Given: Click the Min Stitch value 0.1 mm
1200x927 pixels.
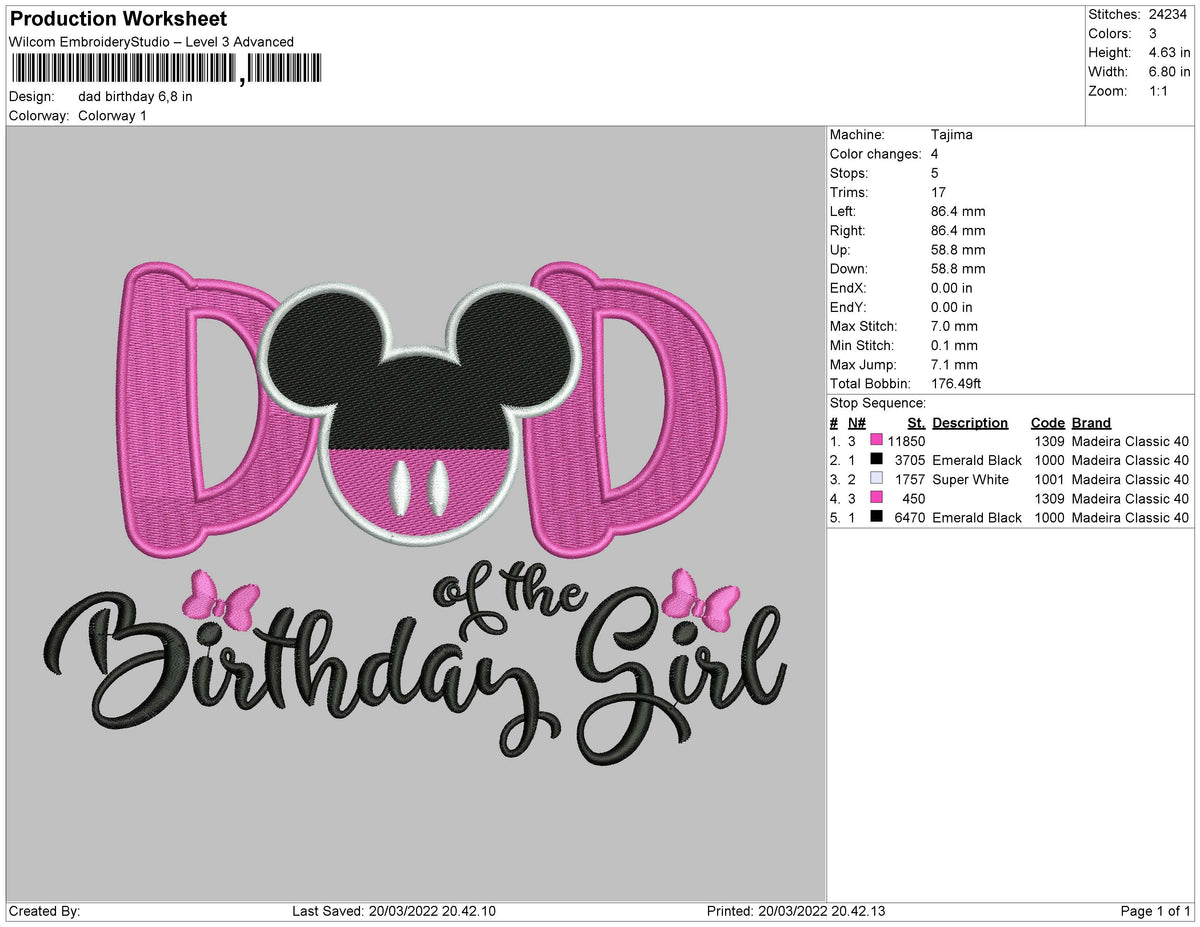Looking at the screenshot, I should coord(954,345).
